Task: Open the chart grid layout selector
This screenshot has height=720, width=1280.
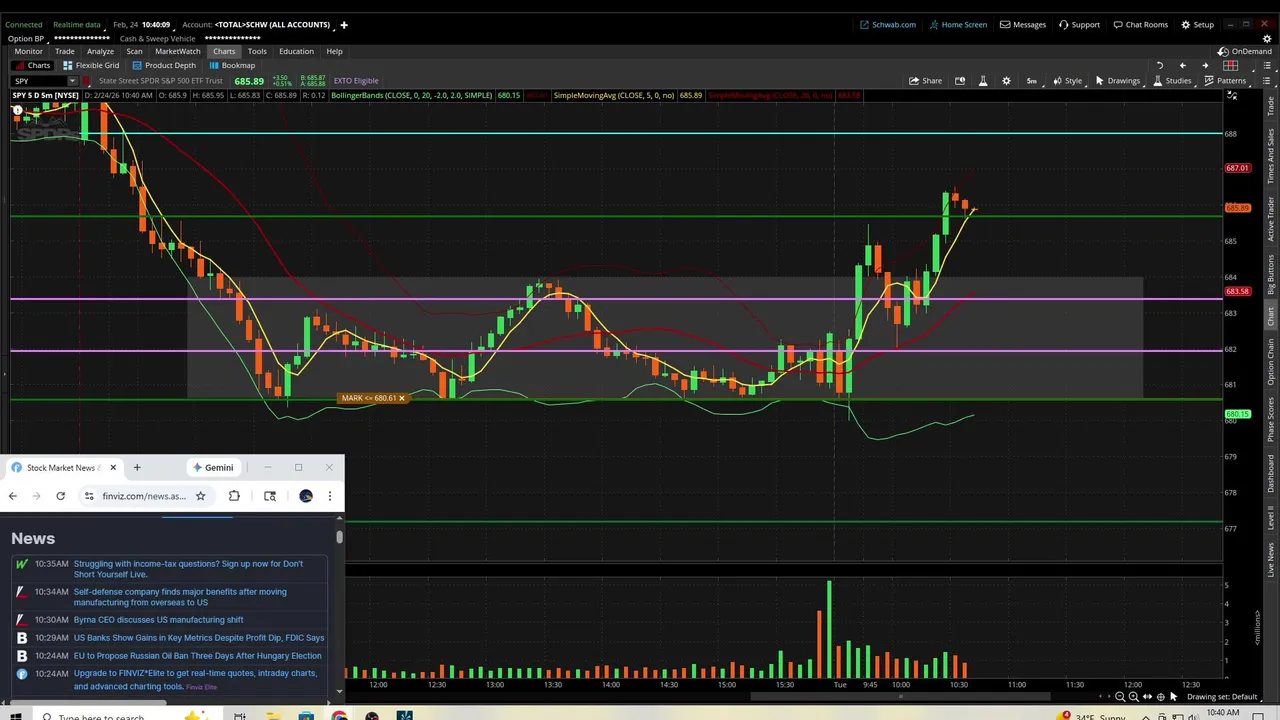Action: click(x=1231, y=65)
